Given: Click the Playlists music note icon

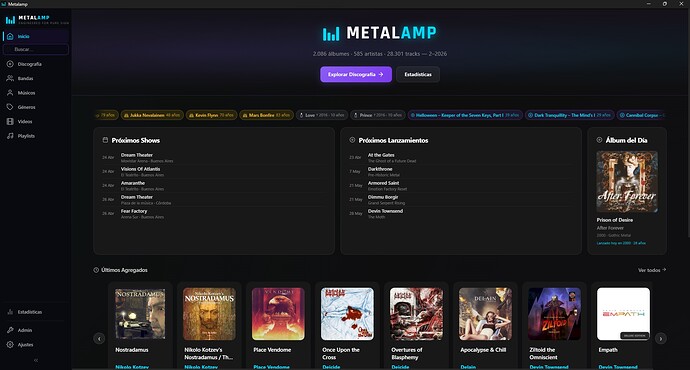Looking at the screenshot, I should coord(10,136).
